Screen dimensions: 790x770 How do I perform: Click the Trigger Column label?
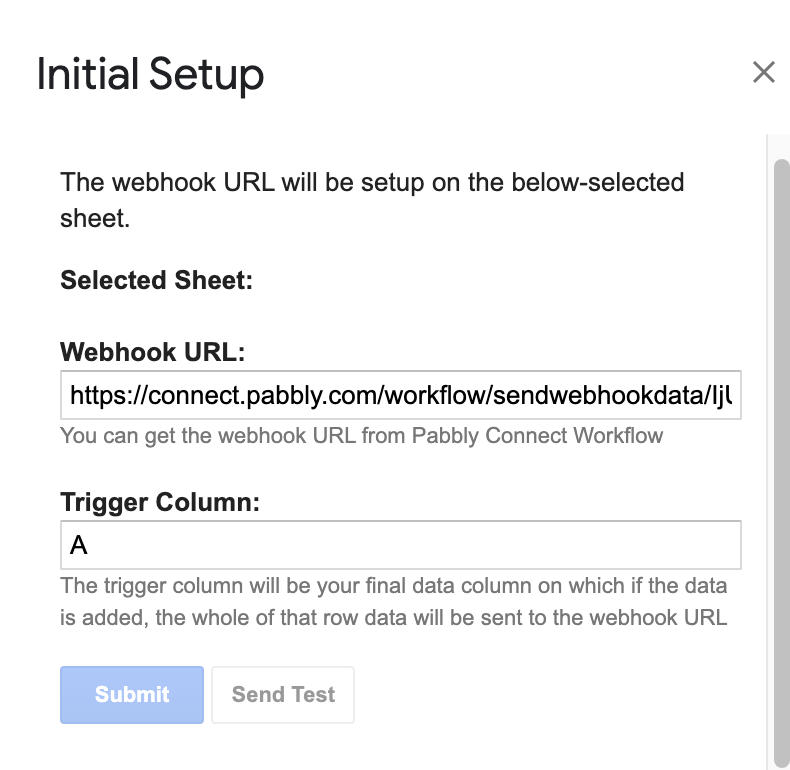[x=160, y=502]
